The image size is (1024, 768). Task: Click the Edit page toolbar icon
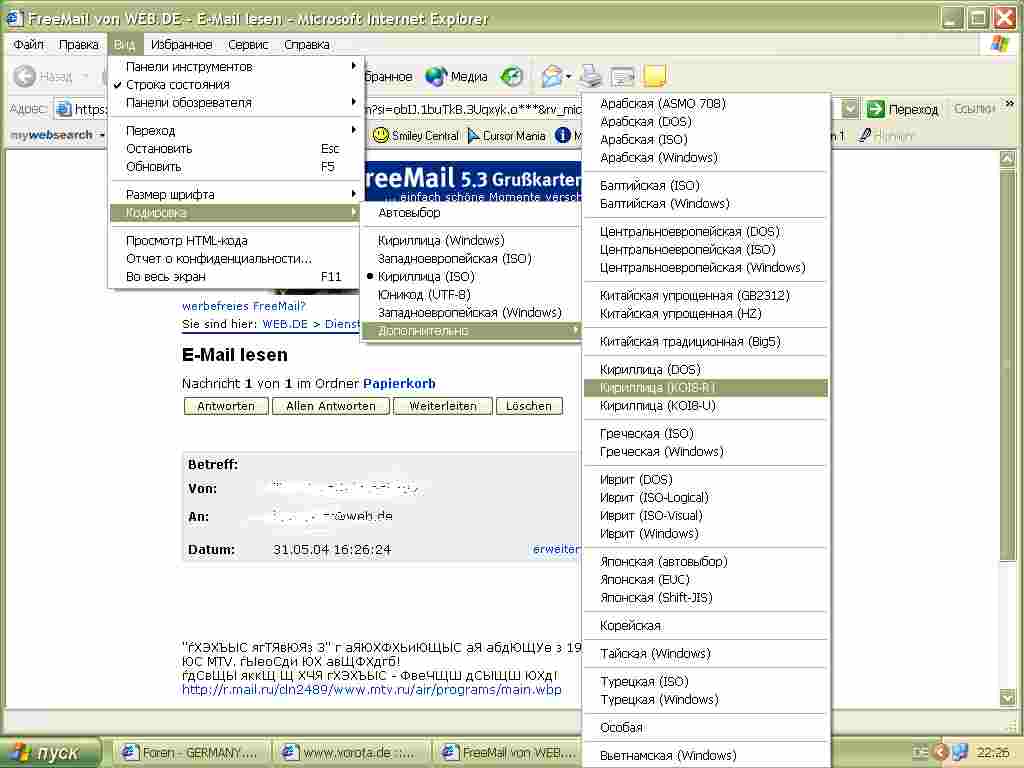[622, 77]
